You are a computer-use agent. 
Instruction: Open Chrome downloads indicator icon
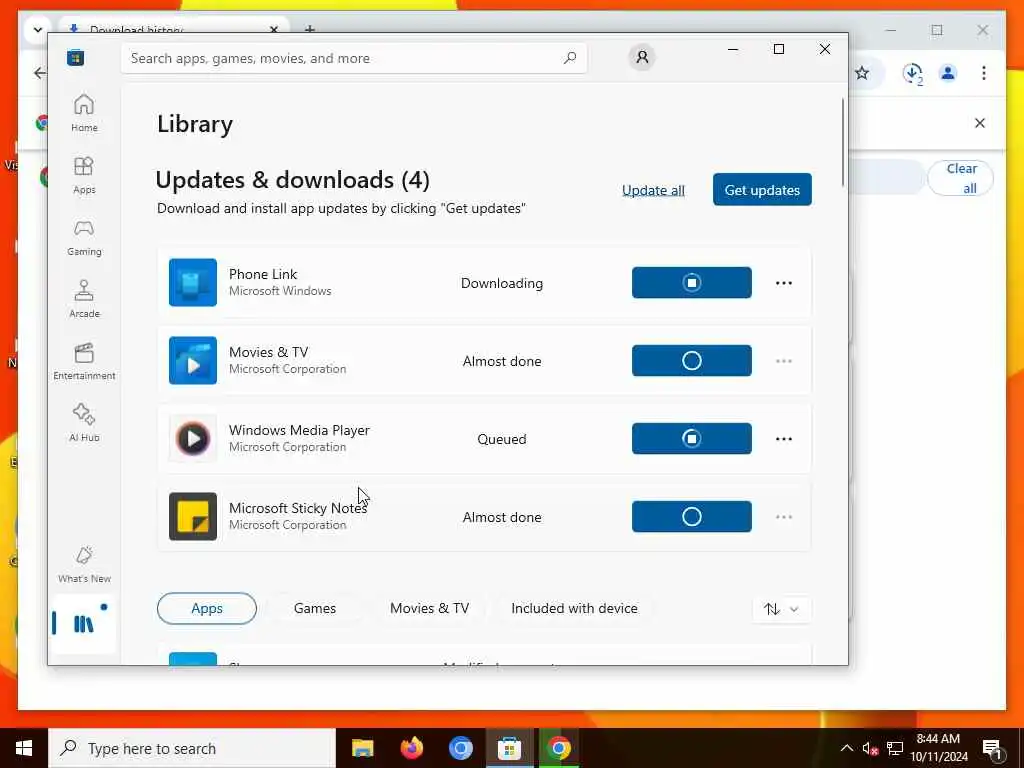coord(913,73)
